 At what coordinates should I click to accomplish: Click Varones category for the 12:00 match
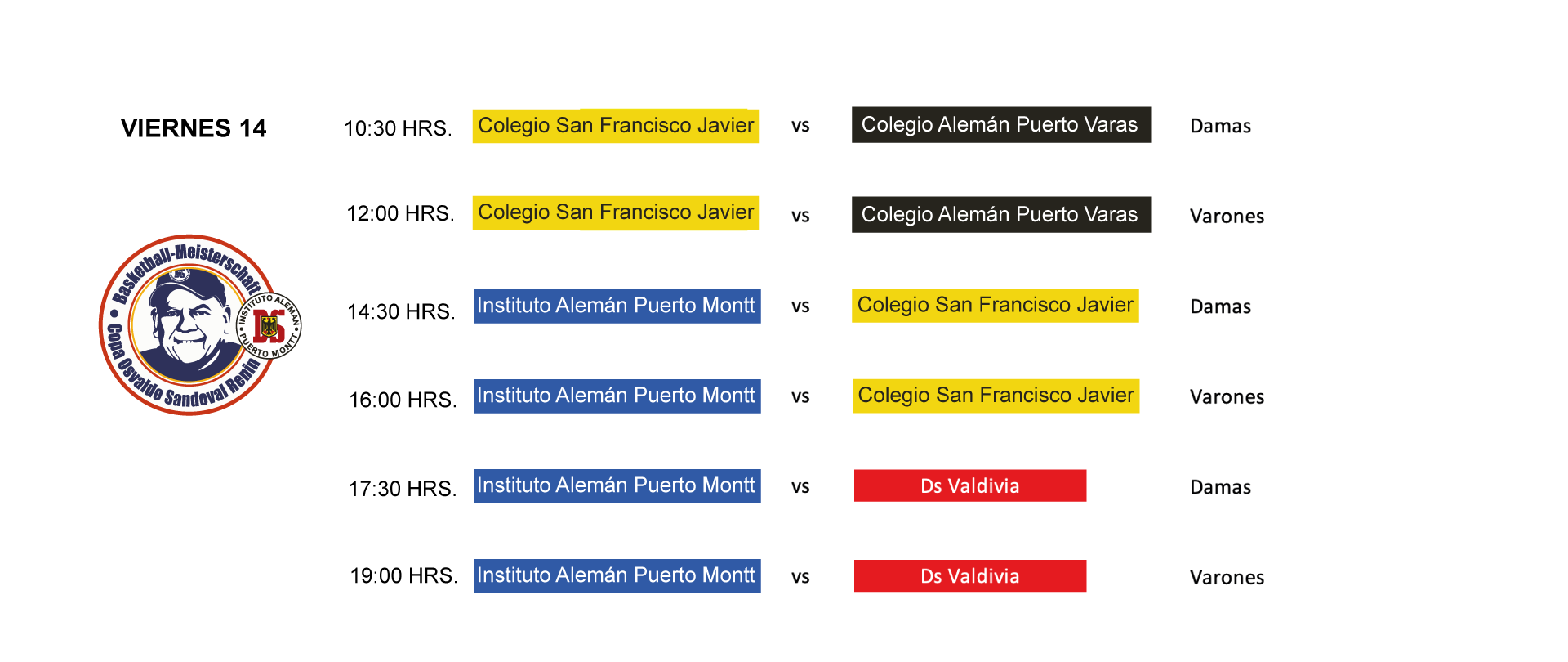tap(1227, 217)
